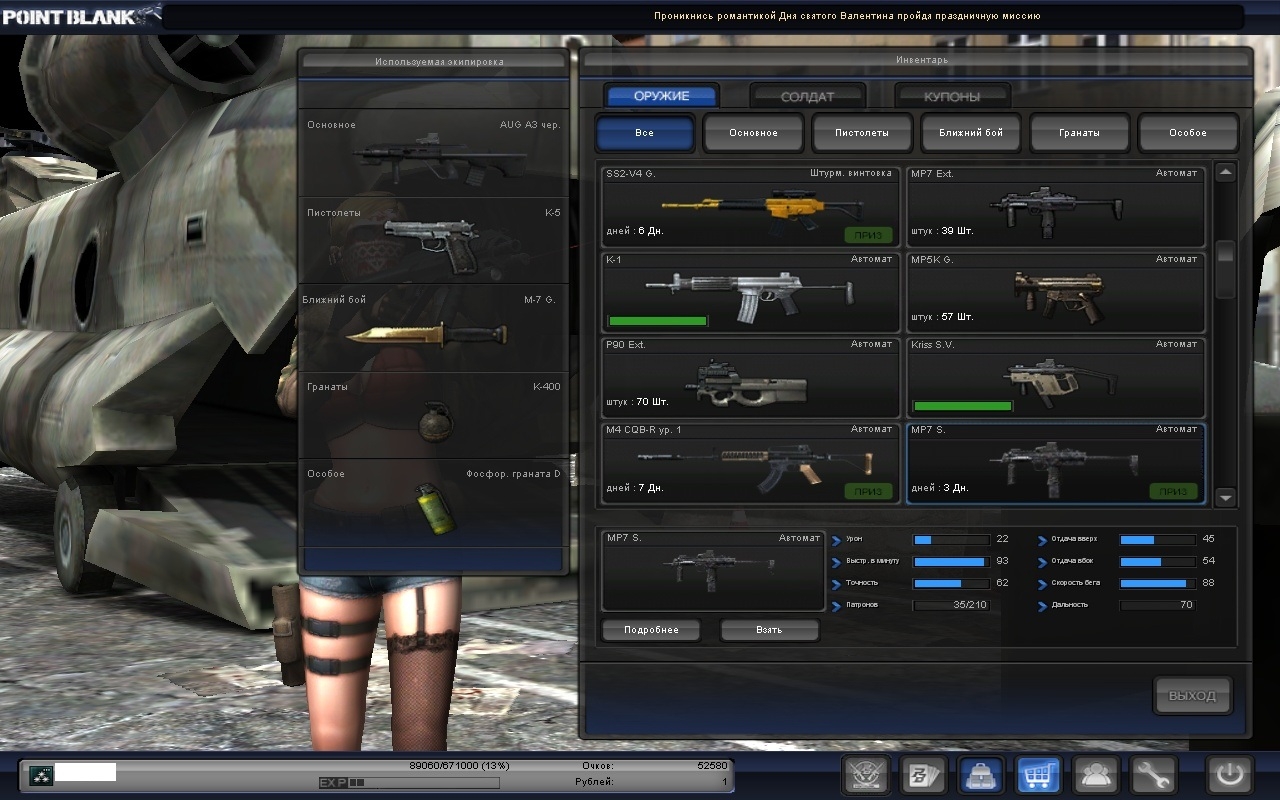This screenshot has height=800, width=1280.
Task: Click the equipped K-5 pistol slot
Action: coord(434,240)
